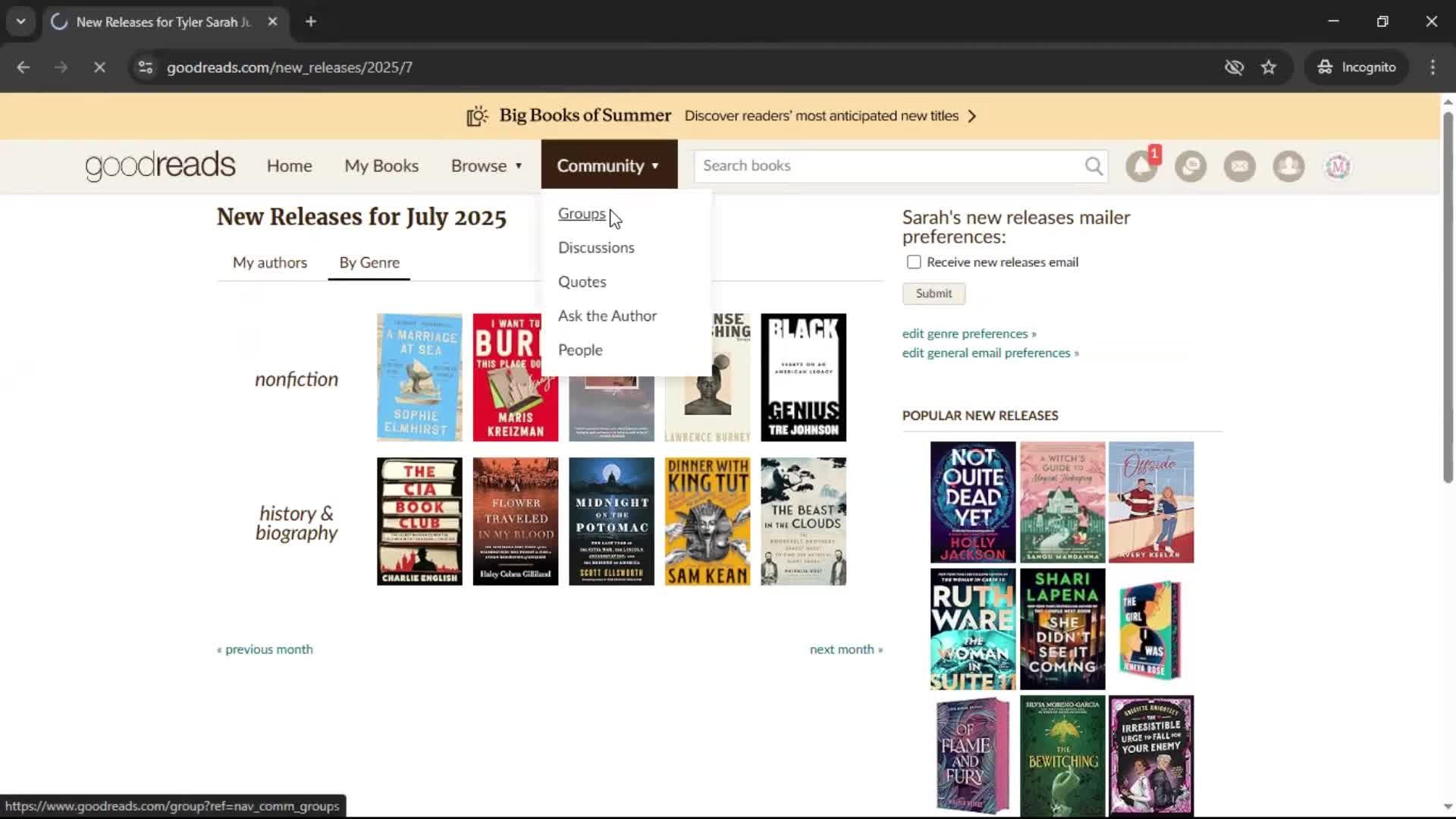Open She Didn't See It Coming cover
The height and width of the screenshot is (819, 1456).
coord(1062,629)
